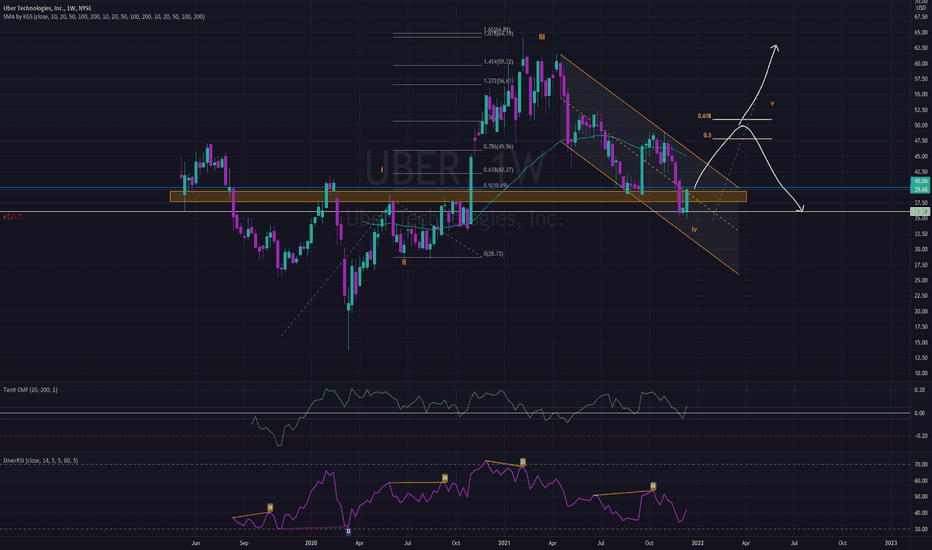The image size is (932, 550).
Task: Click the 0.20 value on the CMF scale
Action: click(x=920, y=390)
